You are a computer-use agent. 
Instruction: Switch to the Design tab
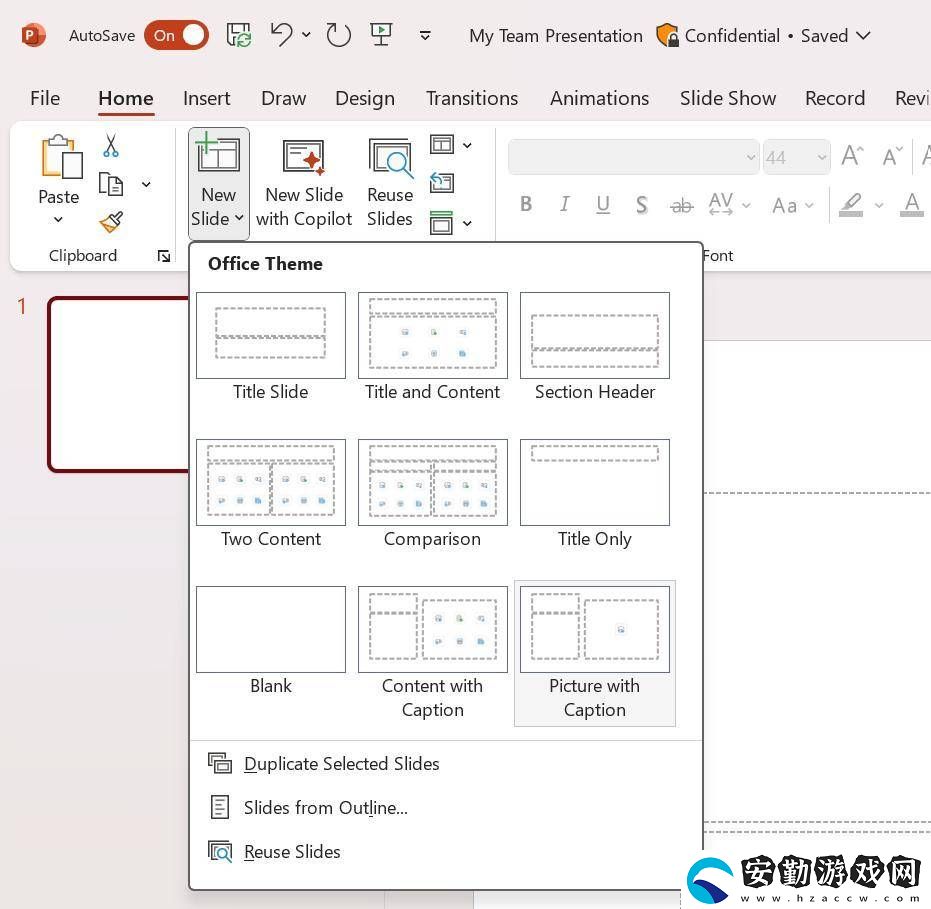(x=365, y=98)
